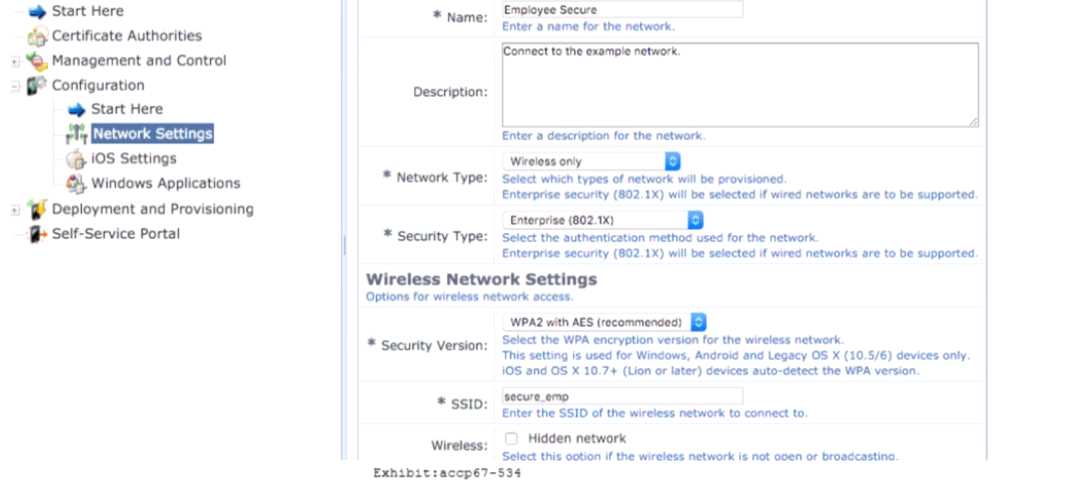Click the Network Settings icon
Screen dimensions: 1069x484
pyautogui.click(x=76, y=134)
